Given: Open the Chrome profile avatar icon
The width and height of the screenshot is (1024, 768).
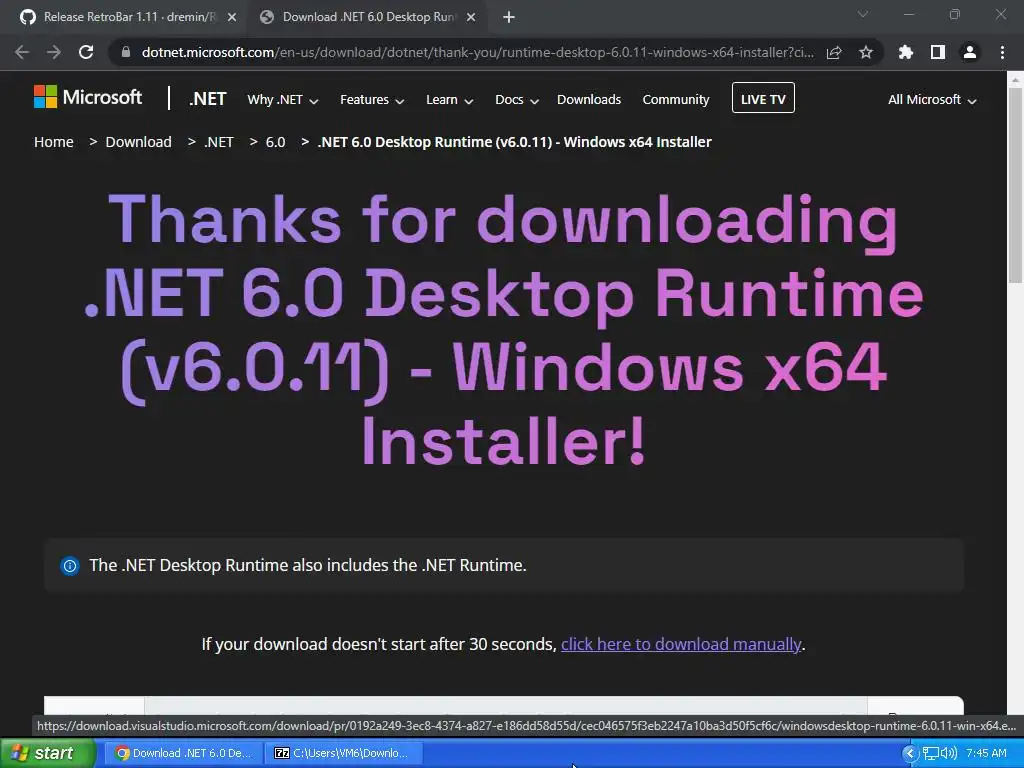Looking at the screenshot, I should 970,52.
